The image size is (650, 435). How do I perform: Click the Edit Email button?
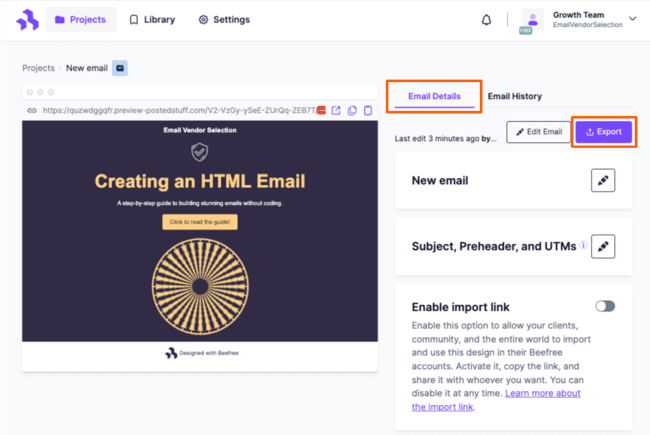pyautogui.click(x=538, y=132)
